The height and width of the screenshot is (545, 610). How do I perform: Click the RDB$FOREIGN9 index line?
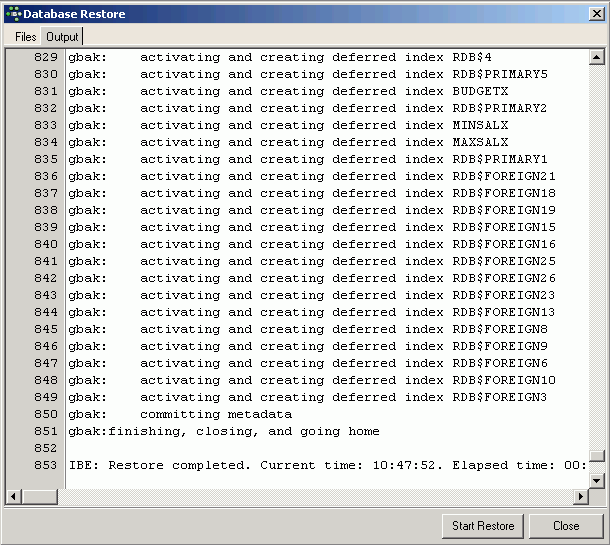click(x=308, y=346)
